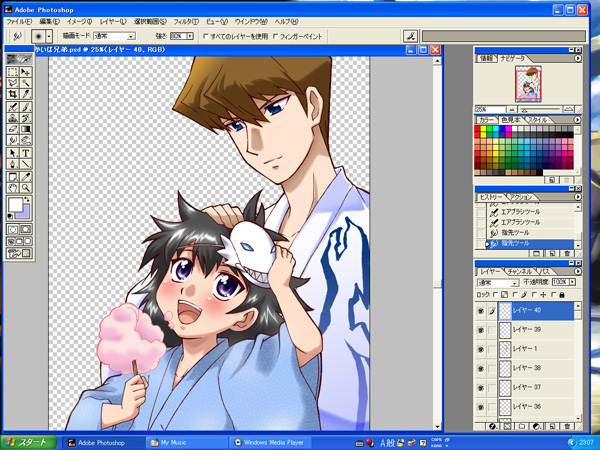Open the 不透明度 opacity arrow
Viewport: 600px width, 450px height.
point(572,282)
